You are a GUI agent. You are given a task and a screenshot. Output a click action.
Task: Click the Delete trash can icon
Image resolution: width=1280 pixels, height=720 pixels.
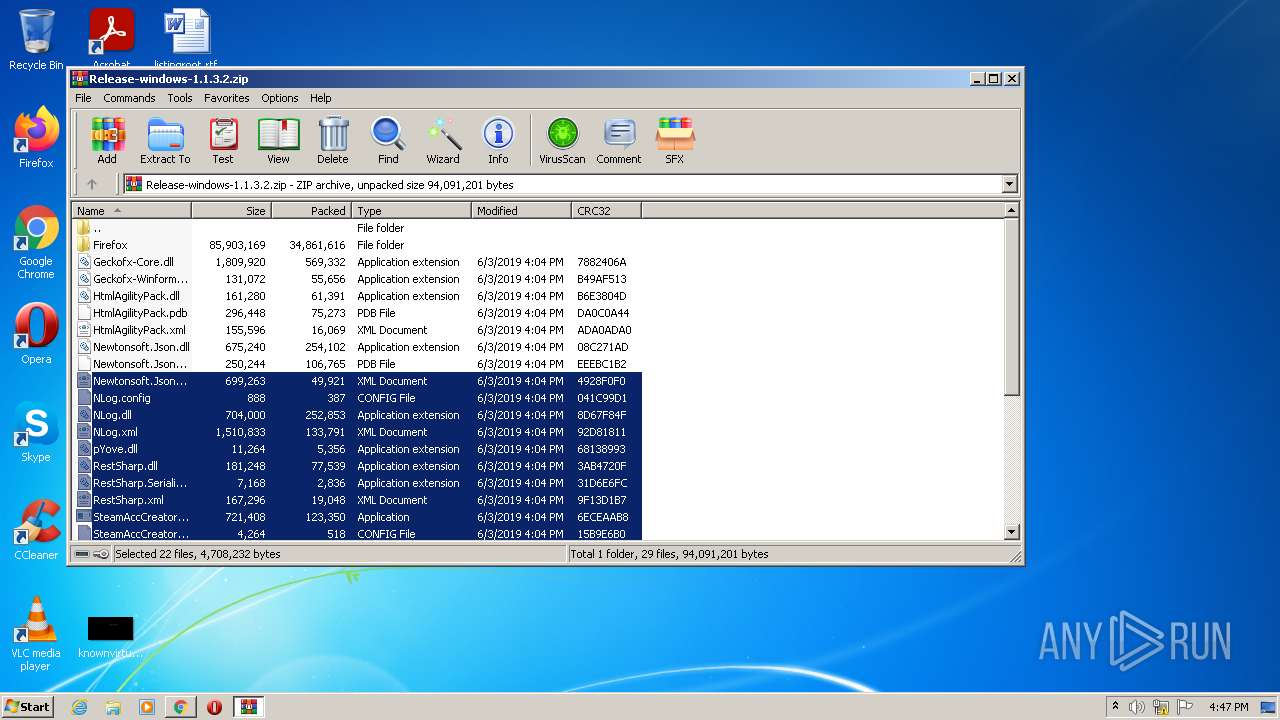333,140
